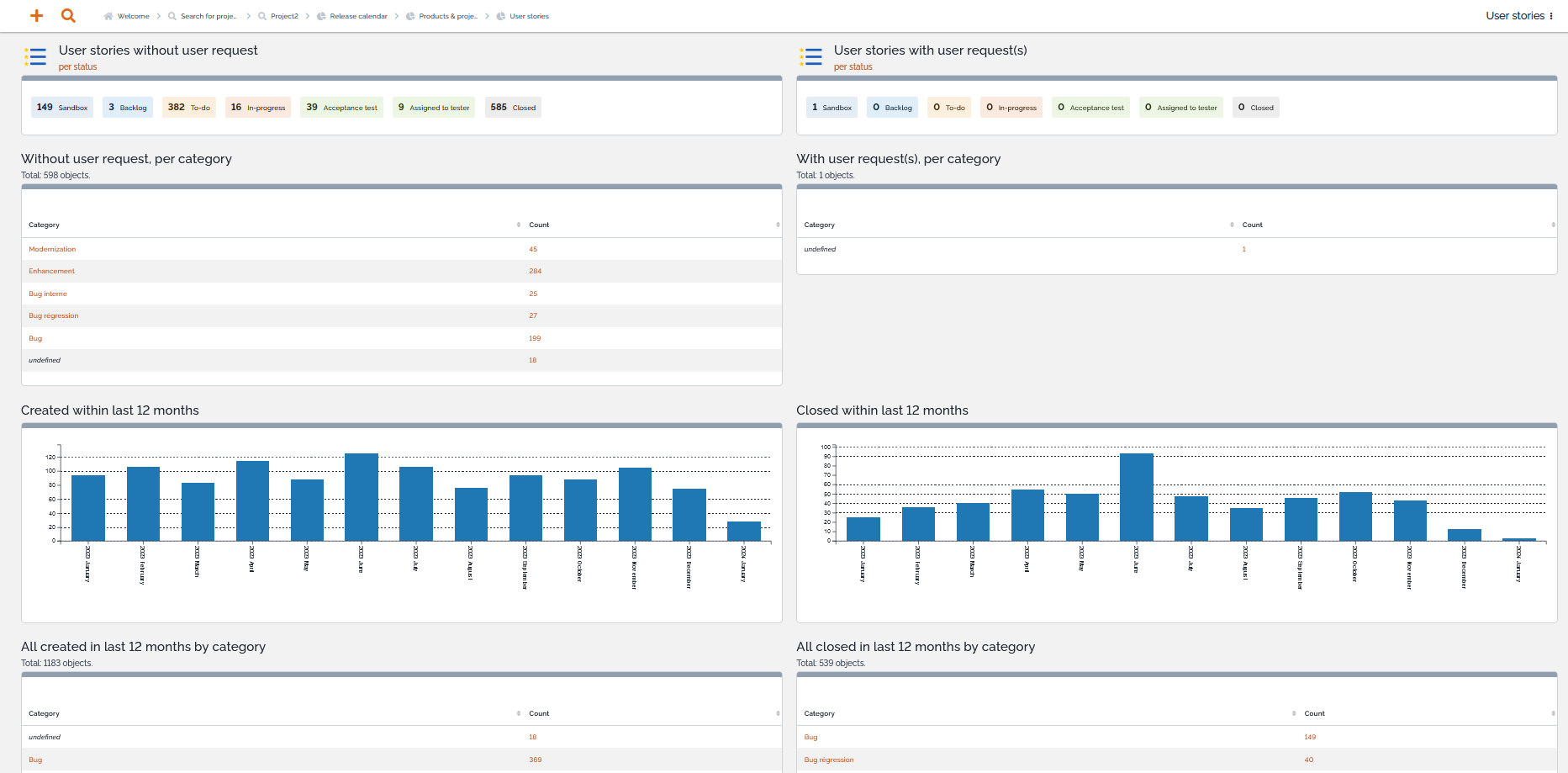
Task: Sort Without user request table by Category
Action: click(x=45, y=225)
